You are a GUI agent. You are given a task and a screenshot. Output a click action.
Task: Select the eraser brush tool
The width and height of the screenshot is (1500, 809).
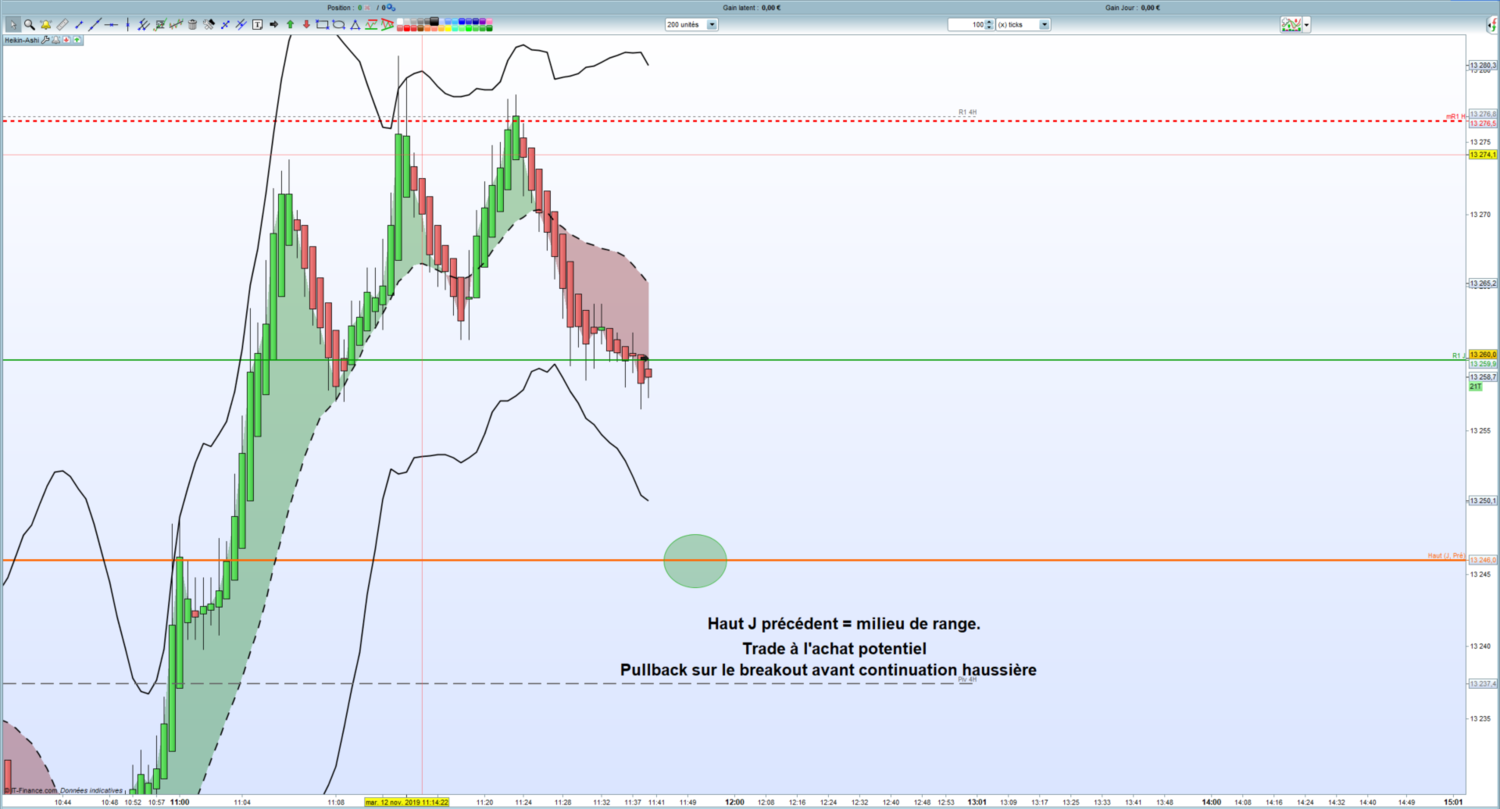point(209,24)
